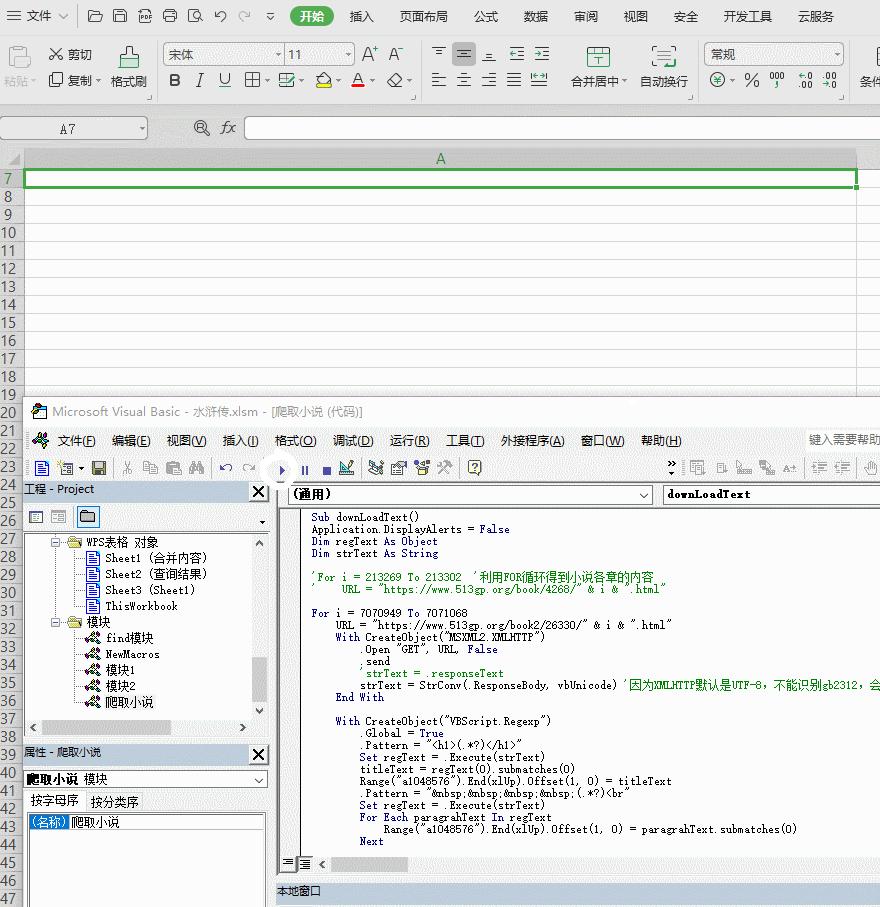The height and width of the screenshot is (907, 880).
Task: Click the Run macro play button
Action: tap(283, 469)
